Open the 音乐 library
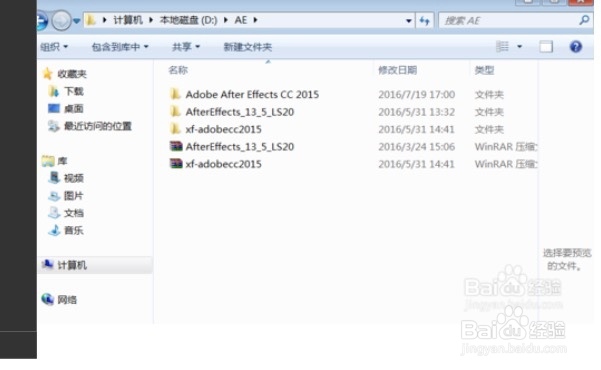The height and width of the screenshot is (370, 601). 74,230
